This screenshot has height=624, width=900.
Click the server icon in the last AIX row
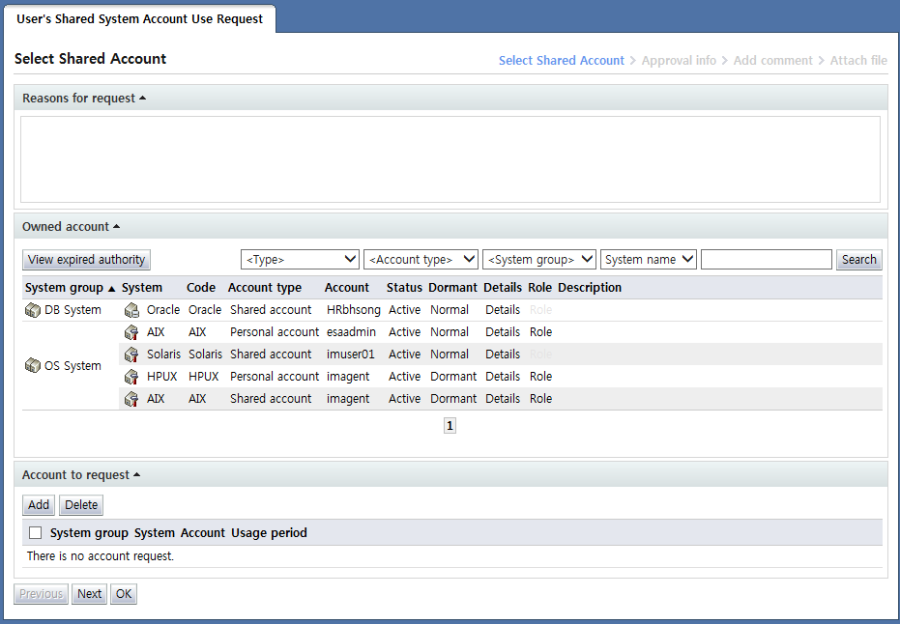point(131,399)
